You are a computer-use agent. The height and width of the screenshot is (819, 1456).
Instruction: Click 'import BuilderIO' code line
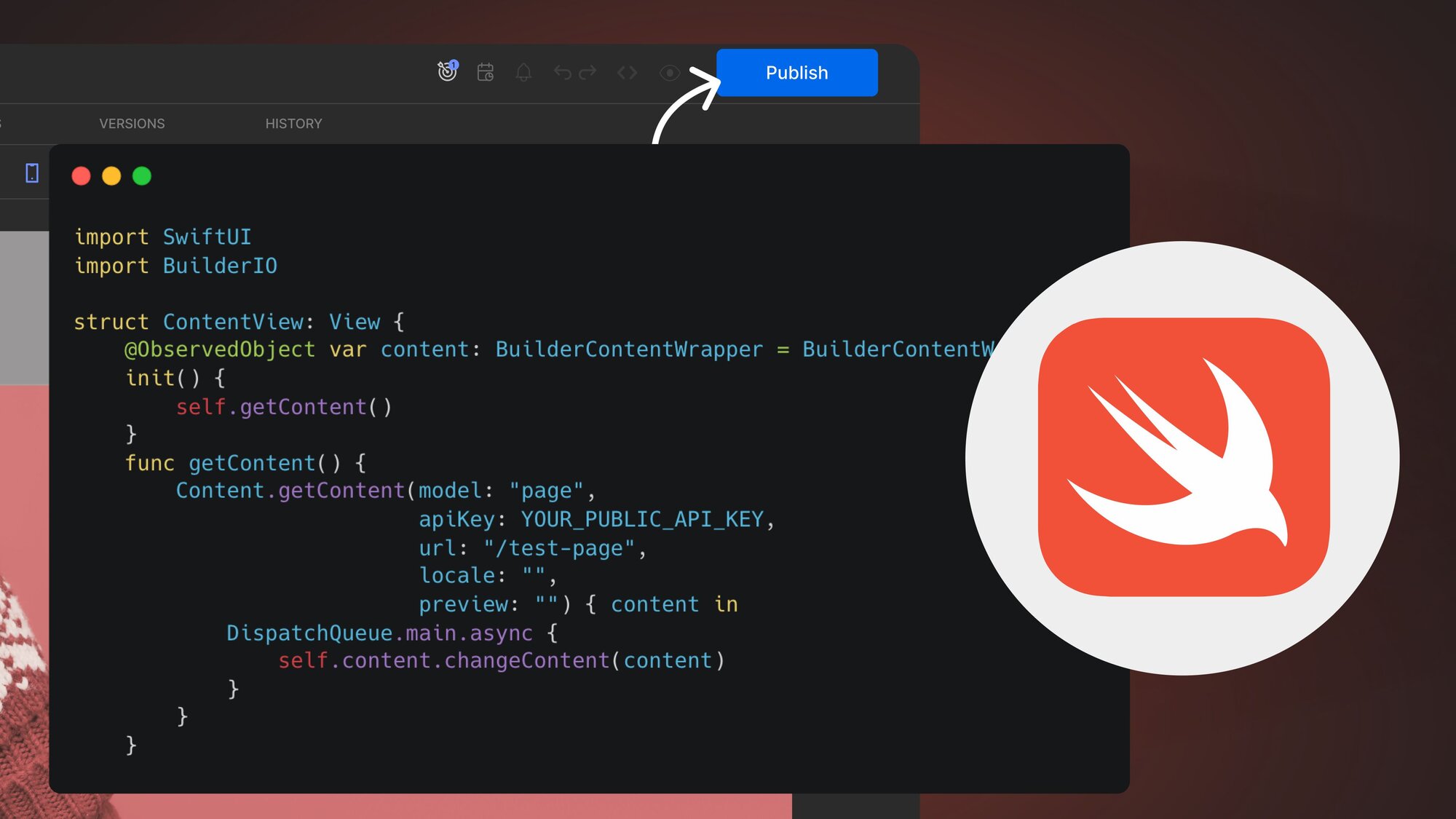point(175,266)
